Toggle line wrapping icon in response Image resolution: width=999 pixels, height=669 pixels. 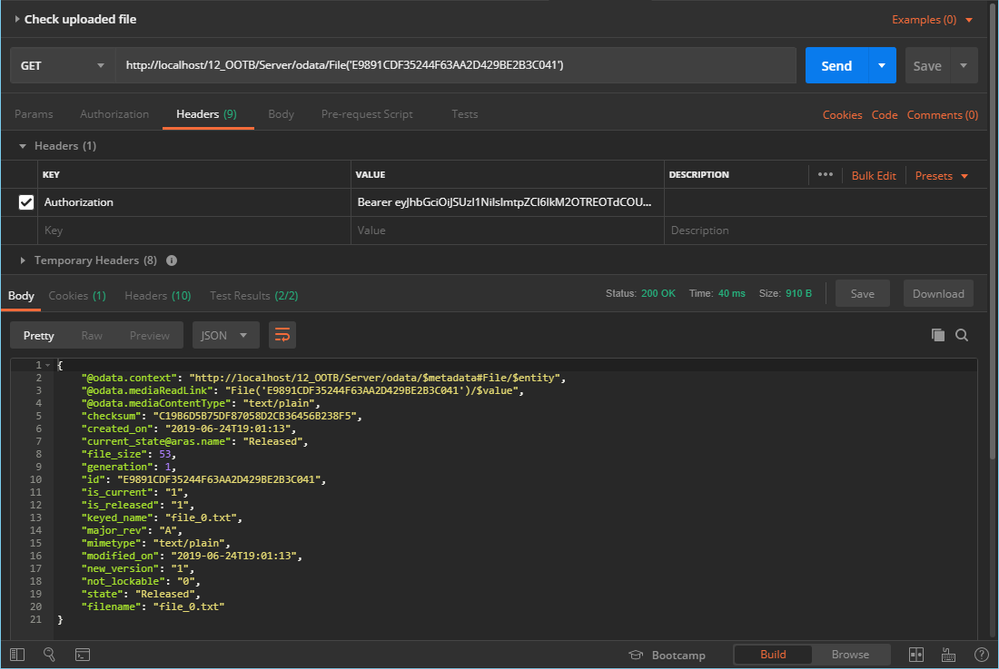[x=282, y=335]
